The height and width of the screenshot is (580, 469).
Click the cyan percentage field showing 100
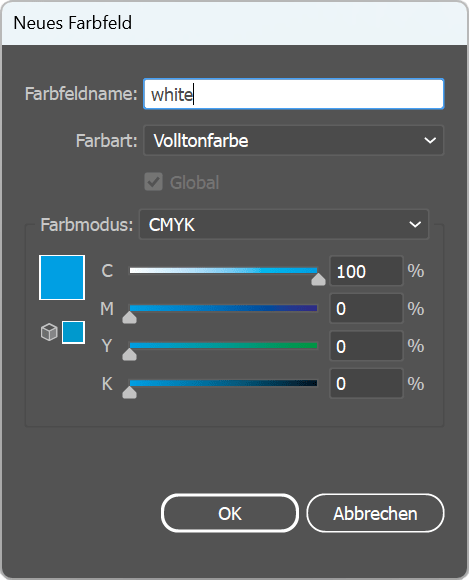coord(366,271)
